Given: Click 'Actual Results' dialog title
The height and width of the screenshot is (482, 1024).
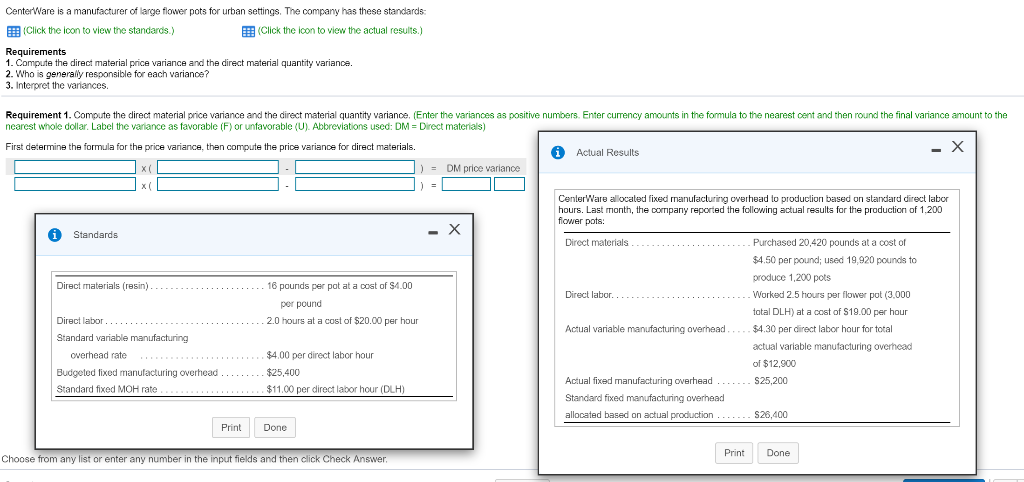Looking at the screenshot, I should pos(607,152).
